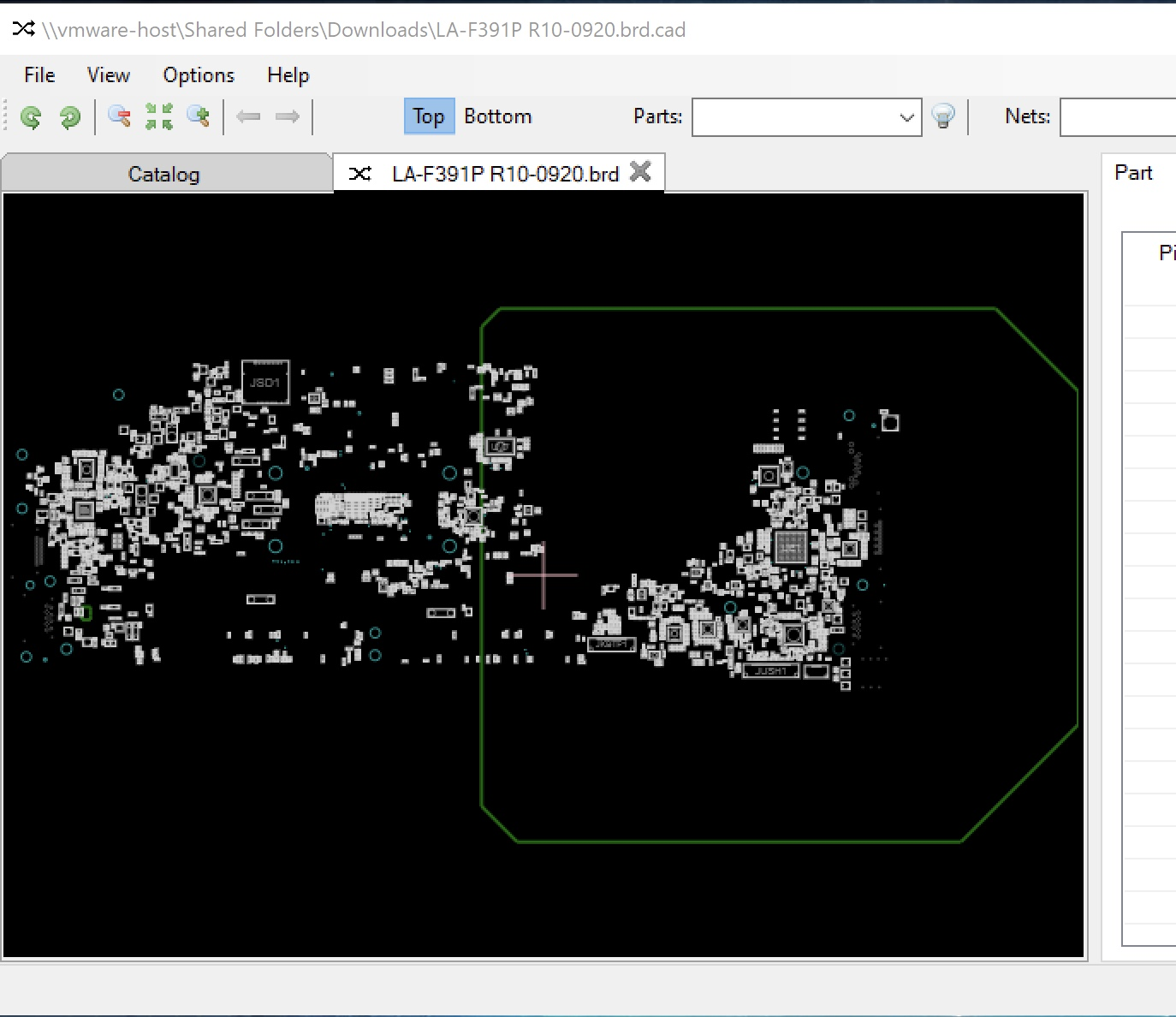Expand the Parts dropdown arrow
Screen dimensions: 1176x1017
[x=906, y=117]
